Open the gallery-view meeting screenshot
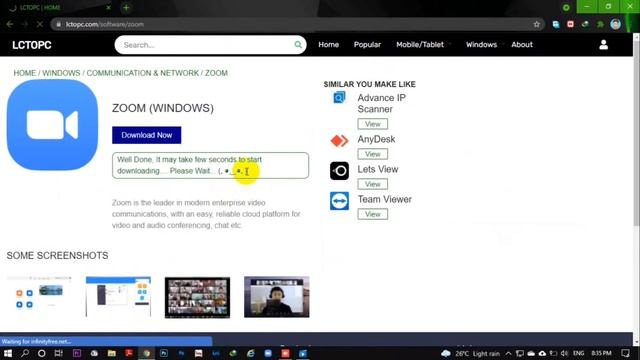This screenshot has height=360, width=640. click(x=197, y=298)
